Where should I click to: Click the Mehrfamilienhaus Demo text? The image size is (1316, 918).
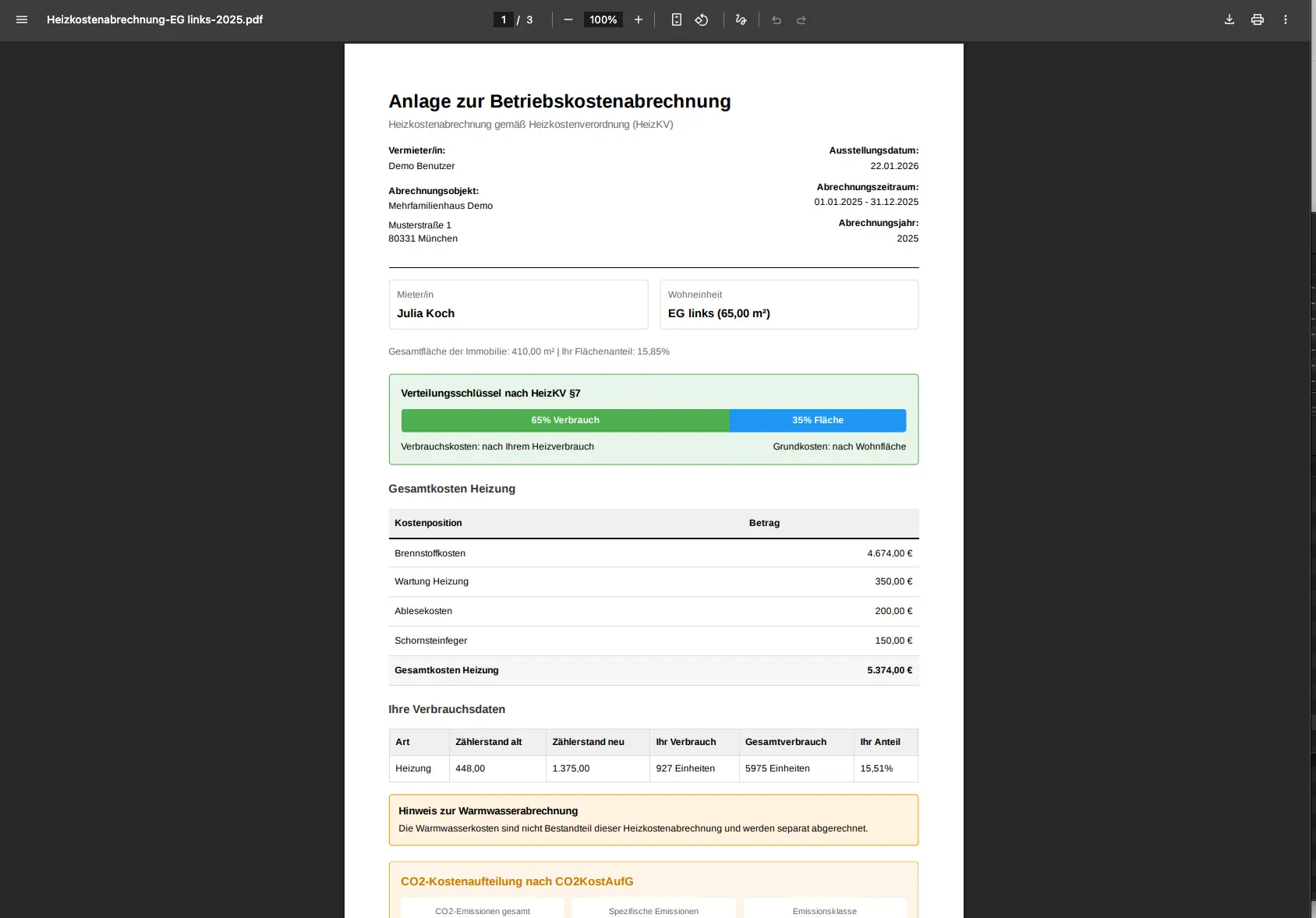[x=440, y=206]
